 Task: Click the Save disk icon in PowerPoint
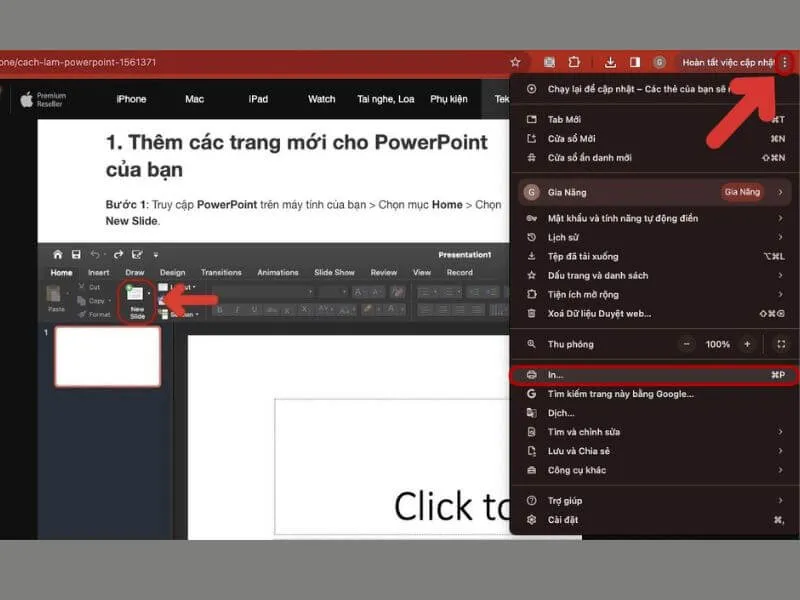[x=76, y=254]
